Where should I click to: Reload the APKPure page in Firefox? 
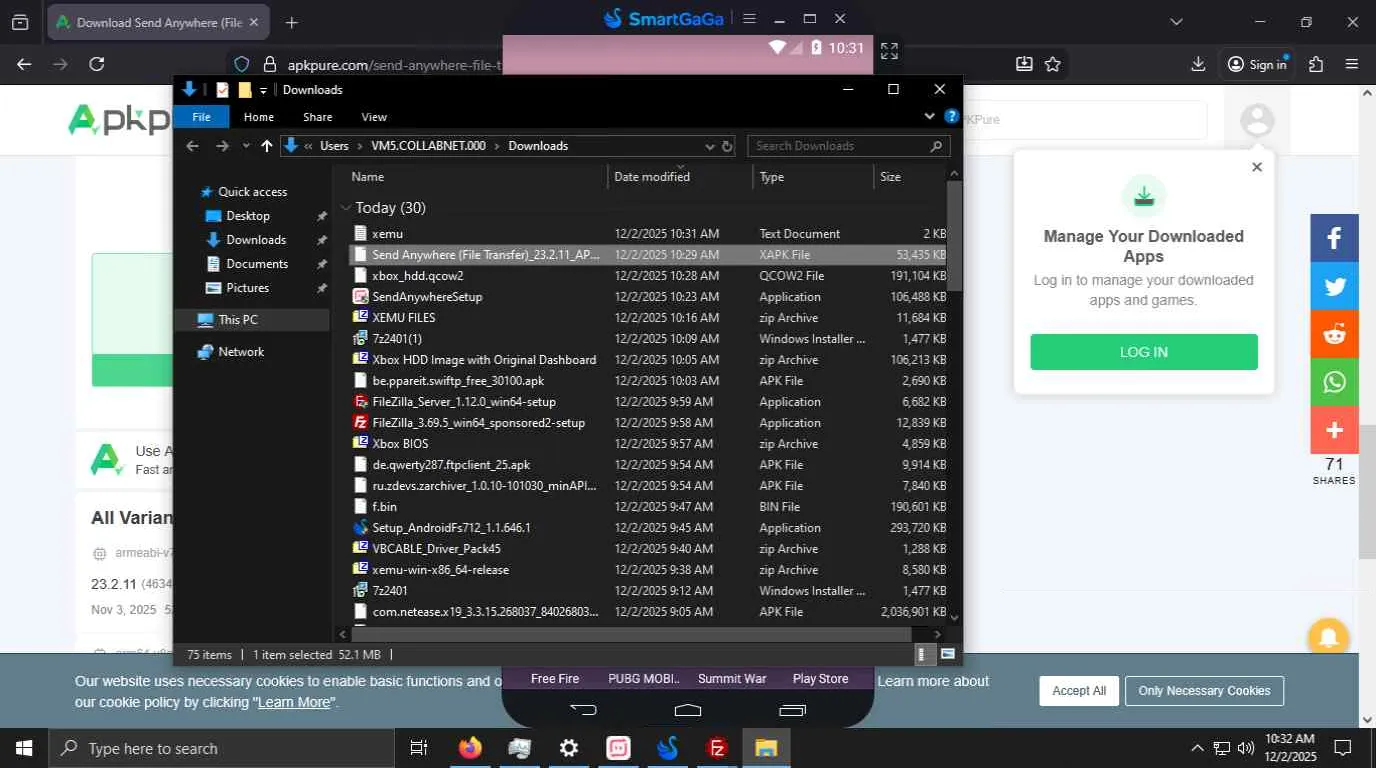[97, 64]
